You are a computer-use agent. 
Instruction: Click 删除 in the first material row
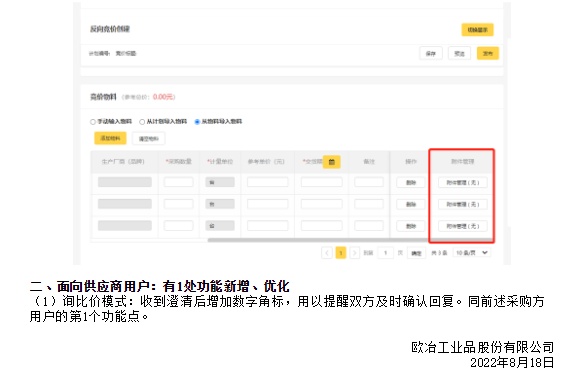410,183
